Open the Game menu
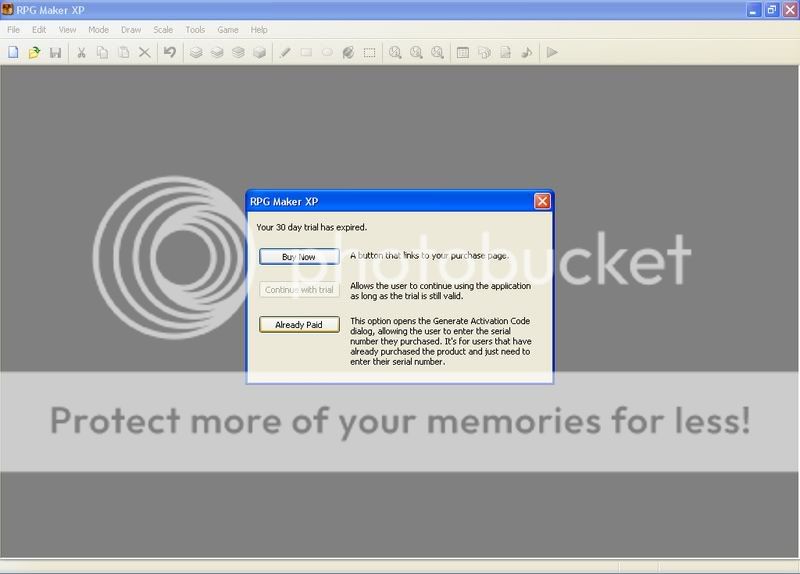 tap(228, 30)
